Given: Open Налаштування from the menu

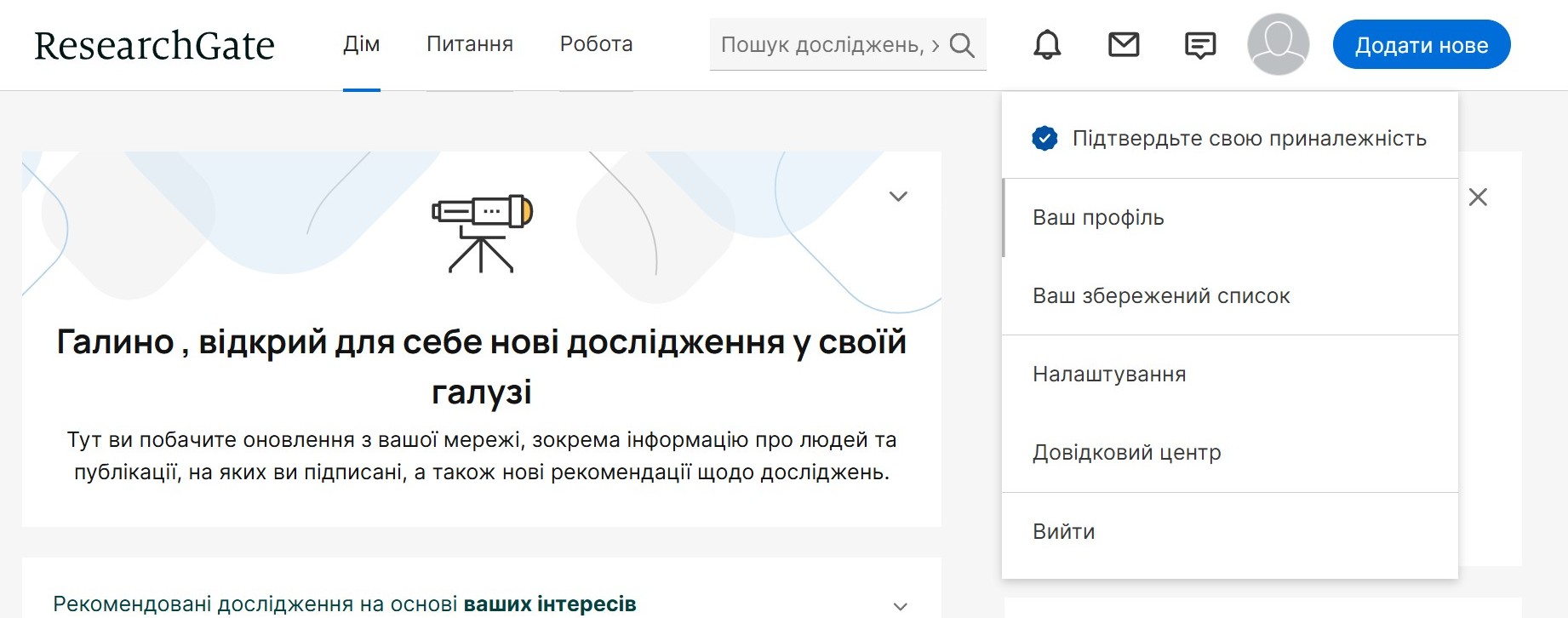Looking at the screenshot, I should pyautogui.click(x=1109, y=375).
